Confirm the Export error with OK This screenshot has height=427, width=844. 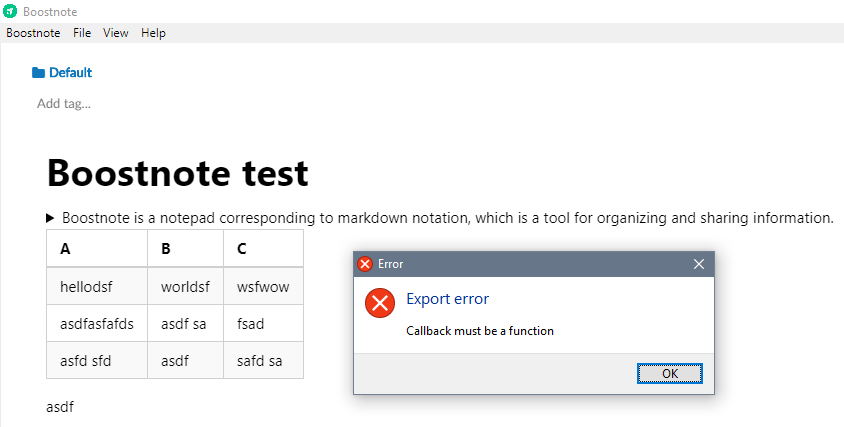pyautogui.click(x=670, y=373)
